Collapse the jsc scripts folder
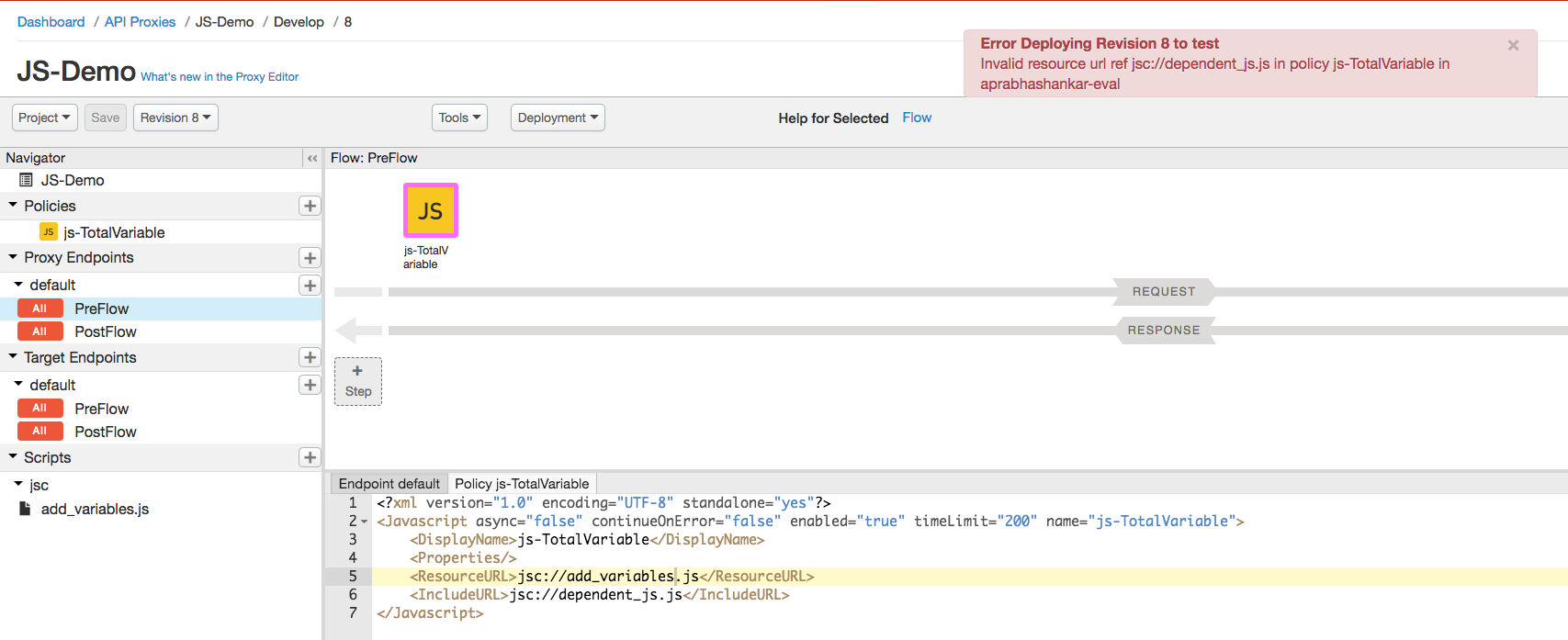Viewport: 1568px width, 640px height. [18, 484]
